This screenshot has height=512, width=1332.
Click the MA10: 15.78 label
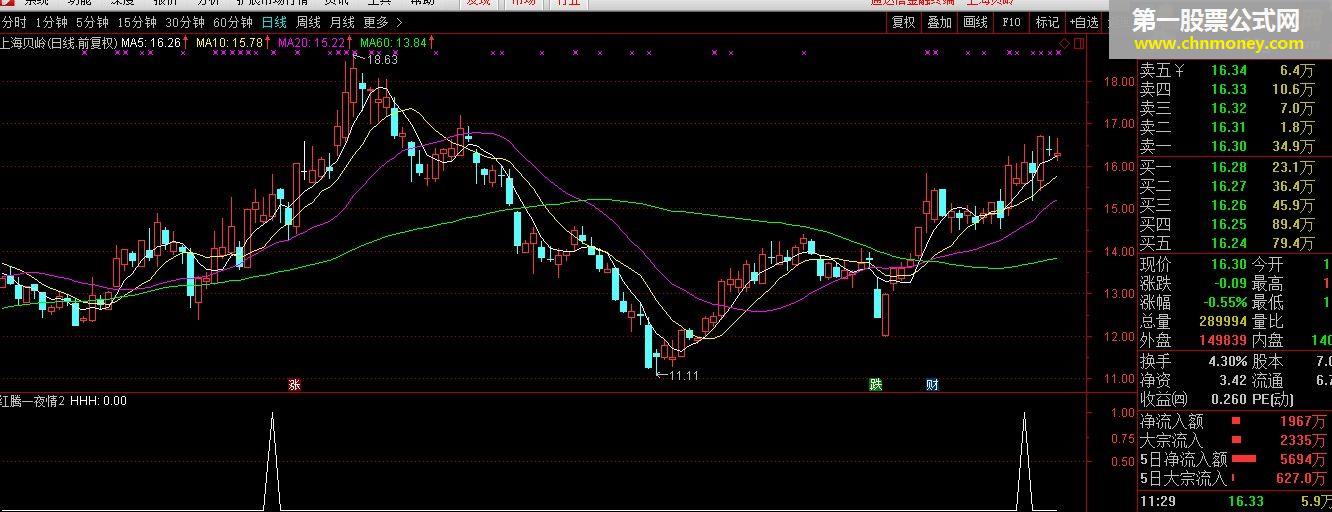click(x=230, y=43)
